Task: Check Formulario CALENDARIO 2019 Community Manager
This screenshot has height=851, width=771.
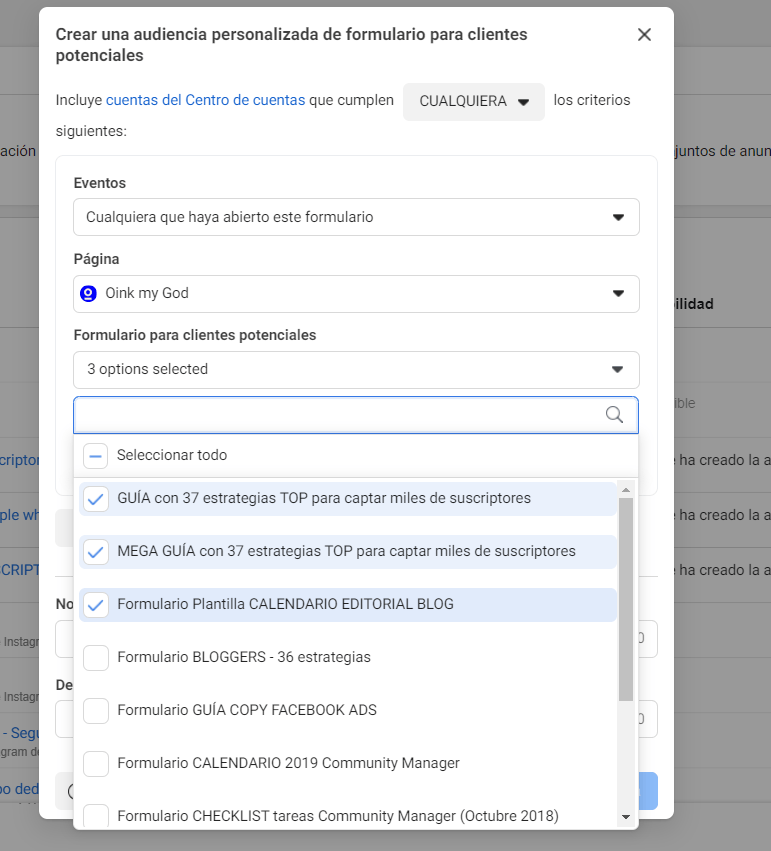Action: tap(95, 763)
